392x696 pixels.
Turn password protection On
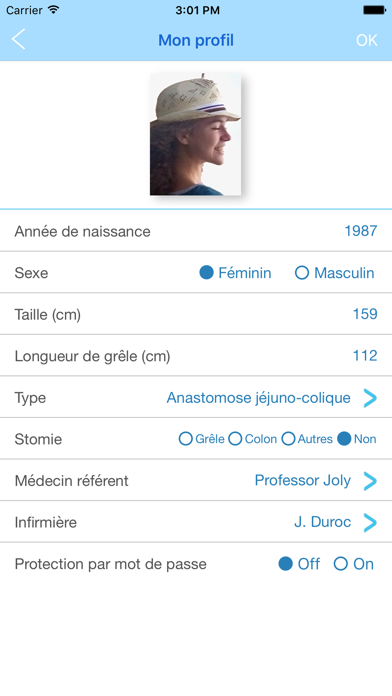tap(341, 564)
